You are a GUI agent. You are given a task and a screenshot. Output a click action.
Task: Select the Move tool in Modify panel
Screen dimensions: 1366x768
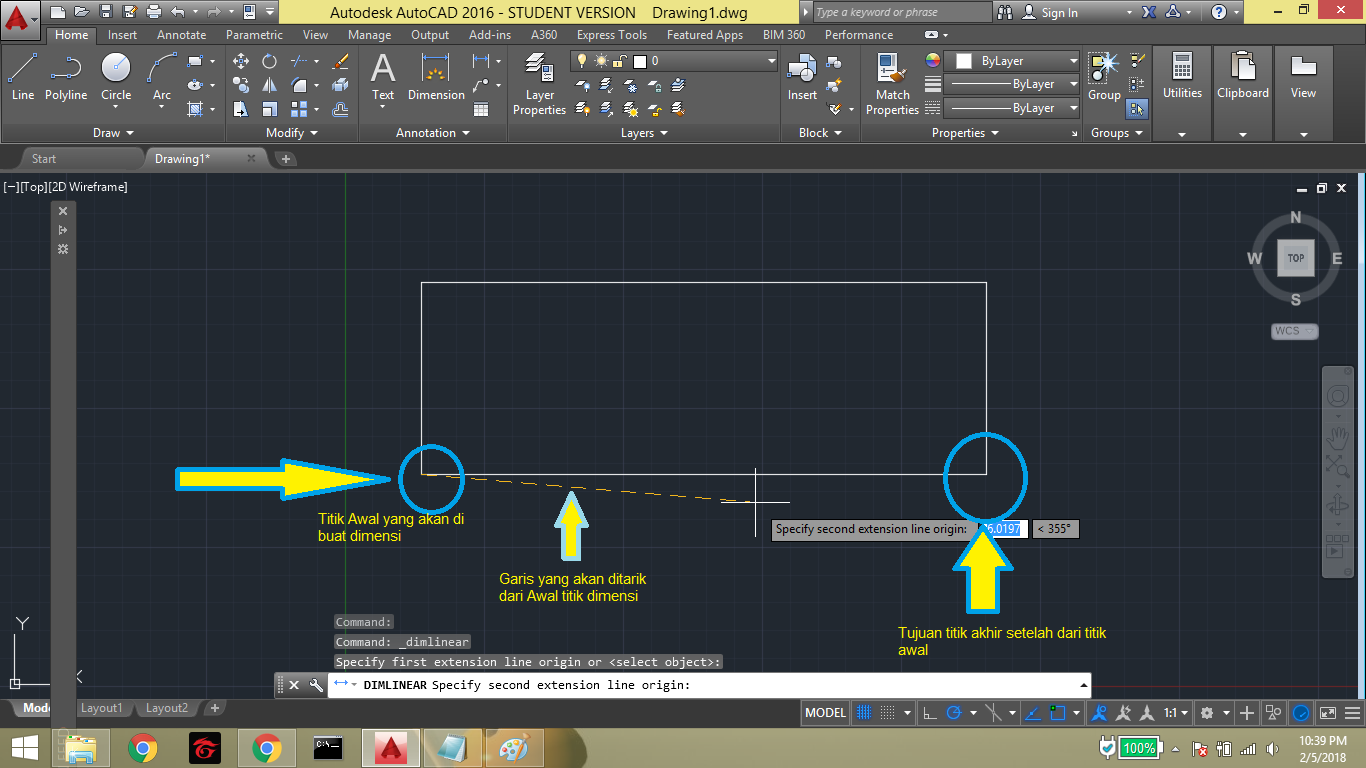click(240, 60)
